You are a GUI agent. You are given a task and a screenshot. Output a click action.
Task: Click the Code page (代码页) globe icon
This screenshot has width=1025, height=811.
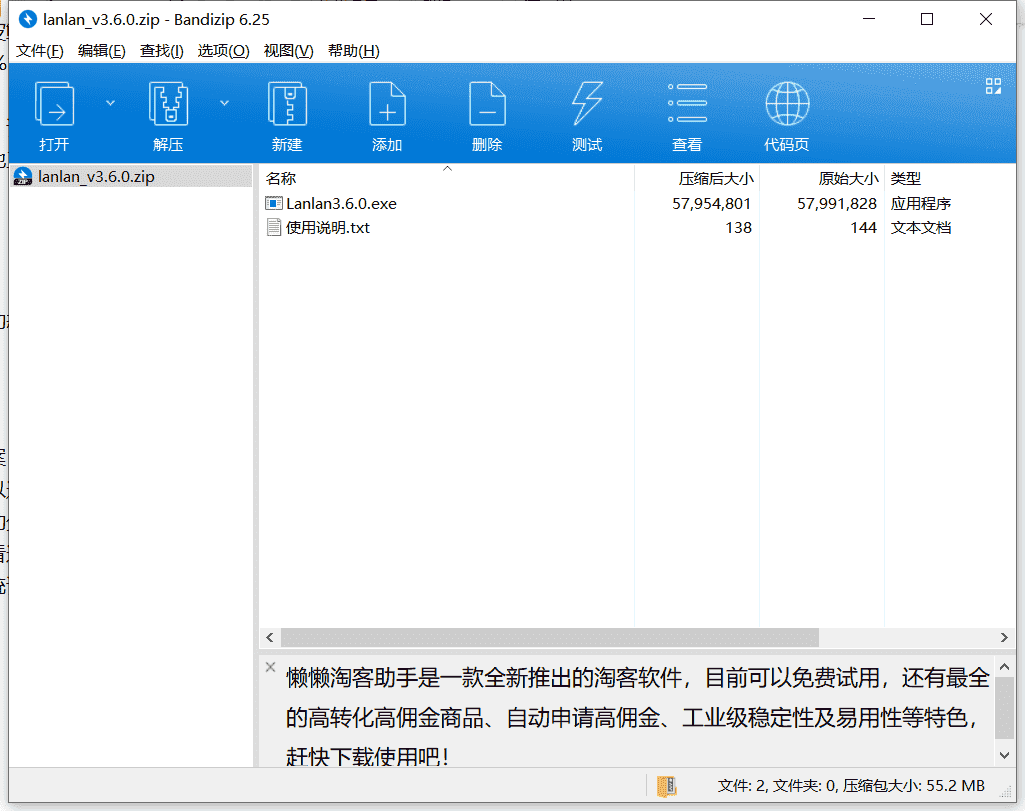click(787, 103)
